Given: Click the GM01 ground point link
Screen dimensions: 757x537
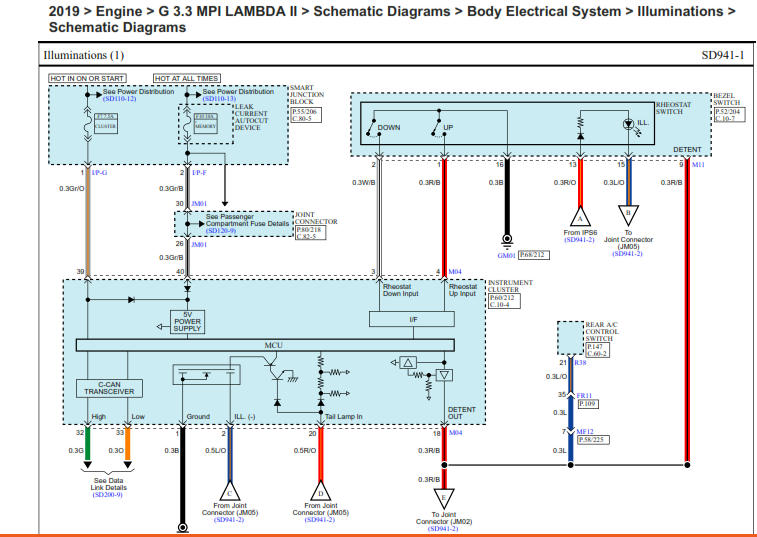Looking at the screenshot, I should [x=506, y=255].
